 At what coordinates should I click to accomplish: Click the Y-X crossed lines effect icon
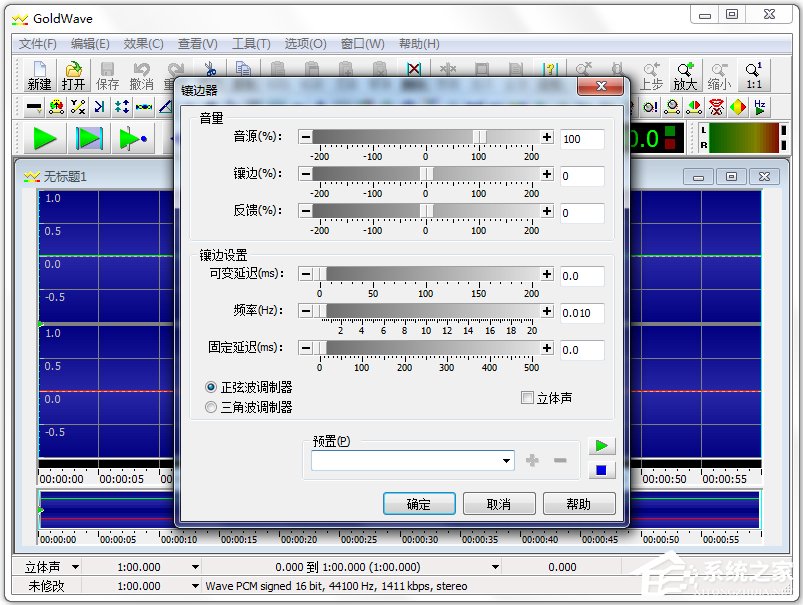(78, 107)
